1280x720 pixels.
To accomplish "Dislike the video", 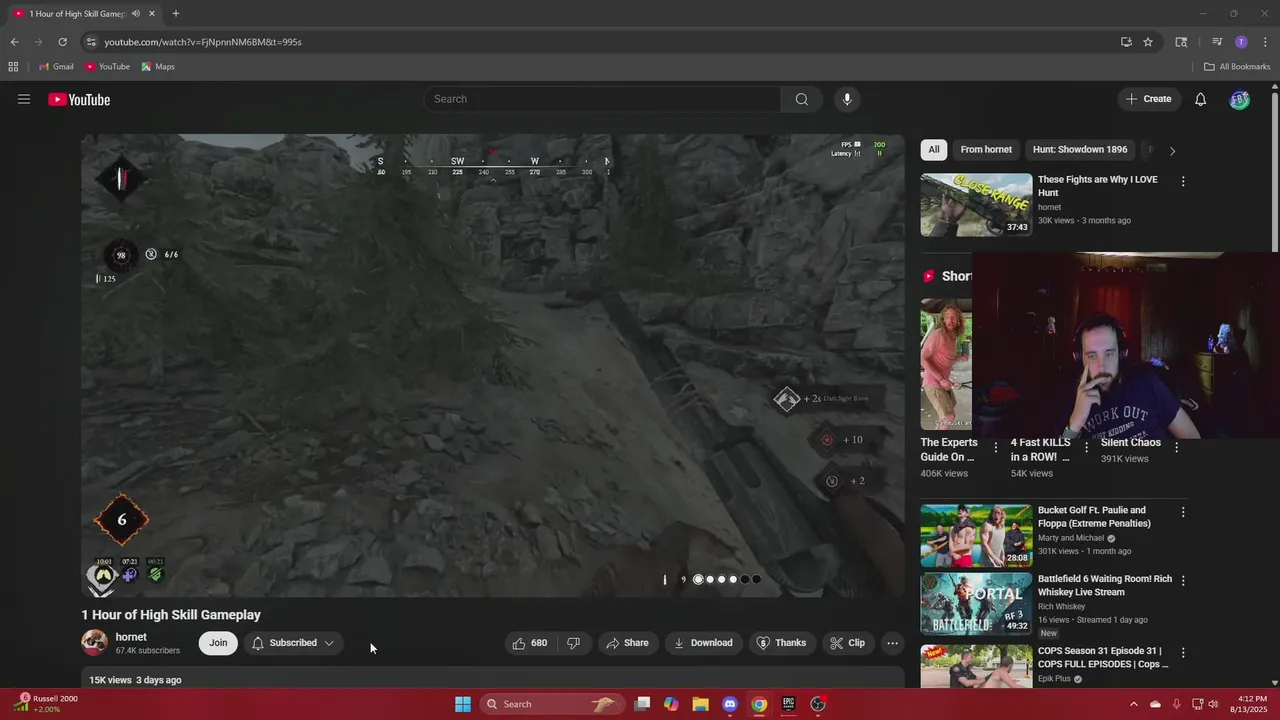I will (x=574, y=643).
